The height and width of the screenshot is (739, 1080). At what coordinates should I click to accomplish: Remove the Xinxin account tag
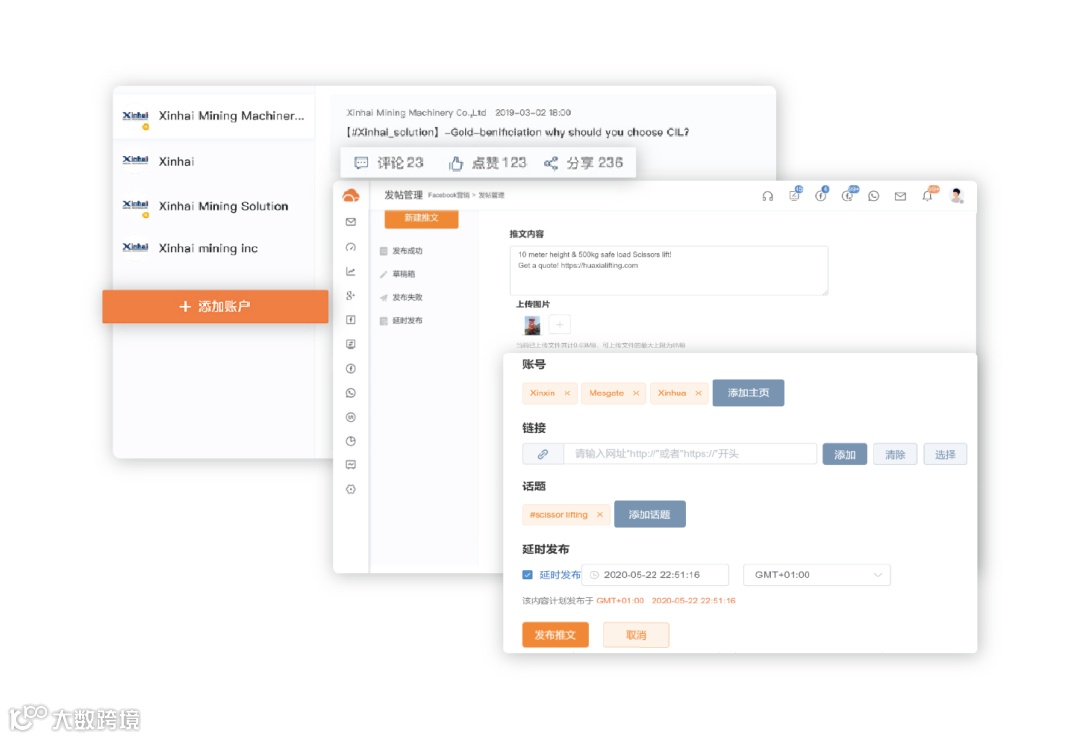(x=567, y=393)
